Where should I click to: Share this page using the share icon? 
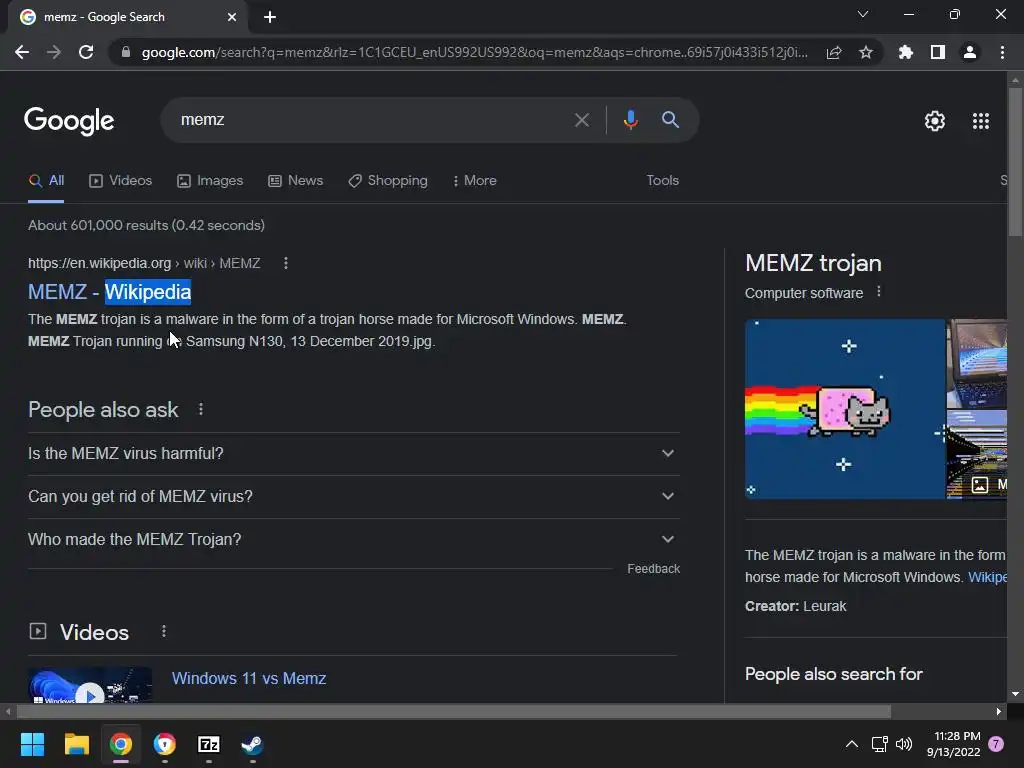click(x=834, y=52)
